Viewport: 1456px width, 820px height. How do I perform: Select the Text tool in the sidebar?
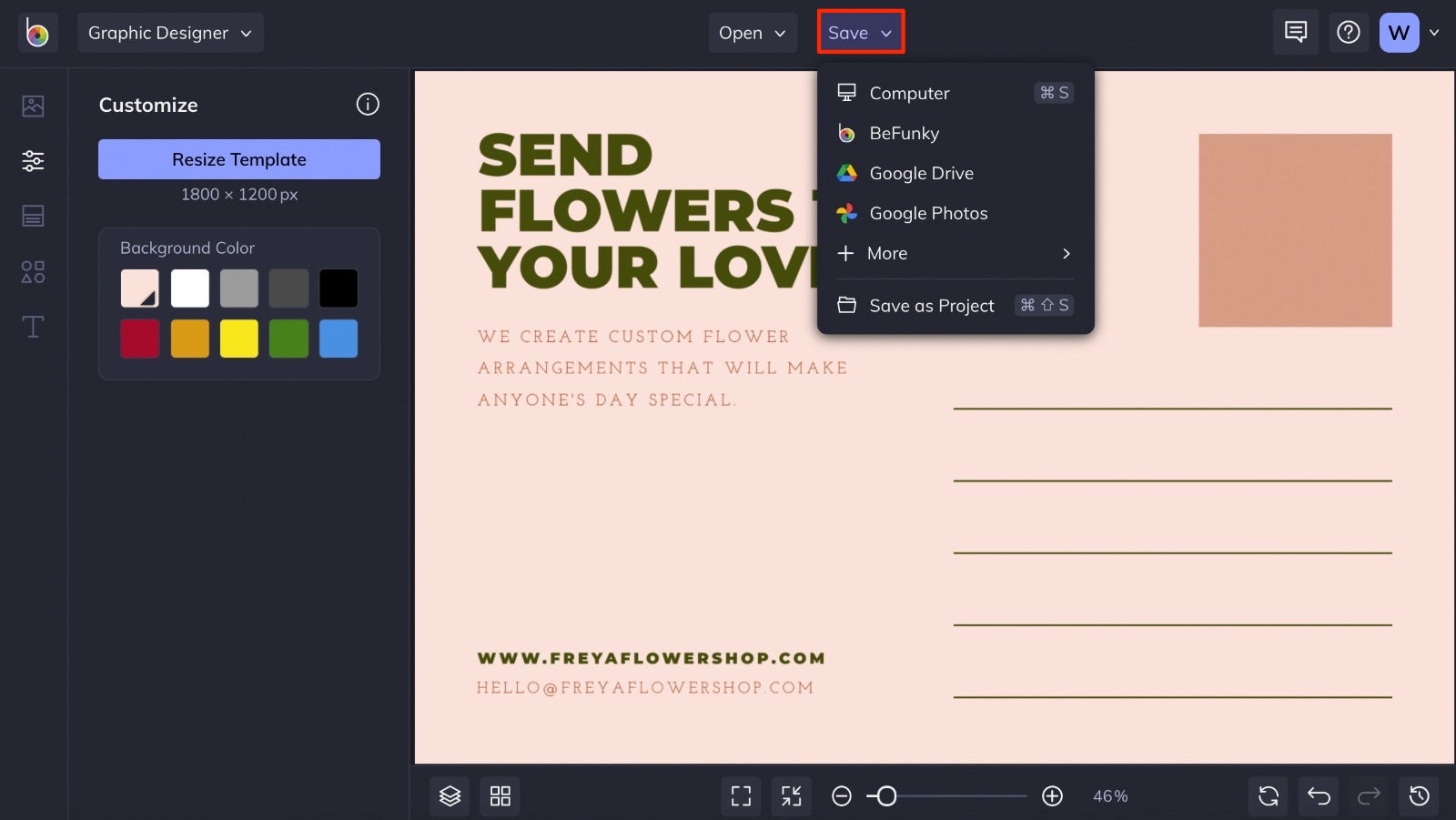(33, 327)
